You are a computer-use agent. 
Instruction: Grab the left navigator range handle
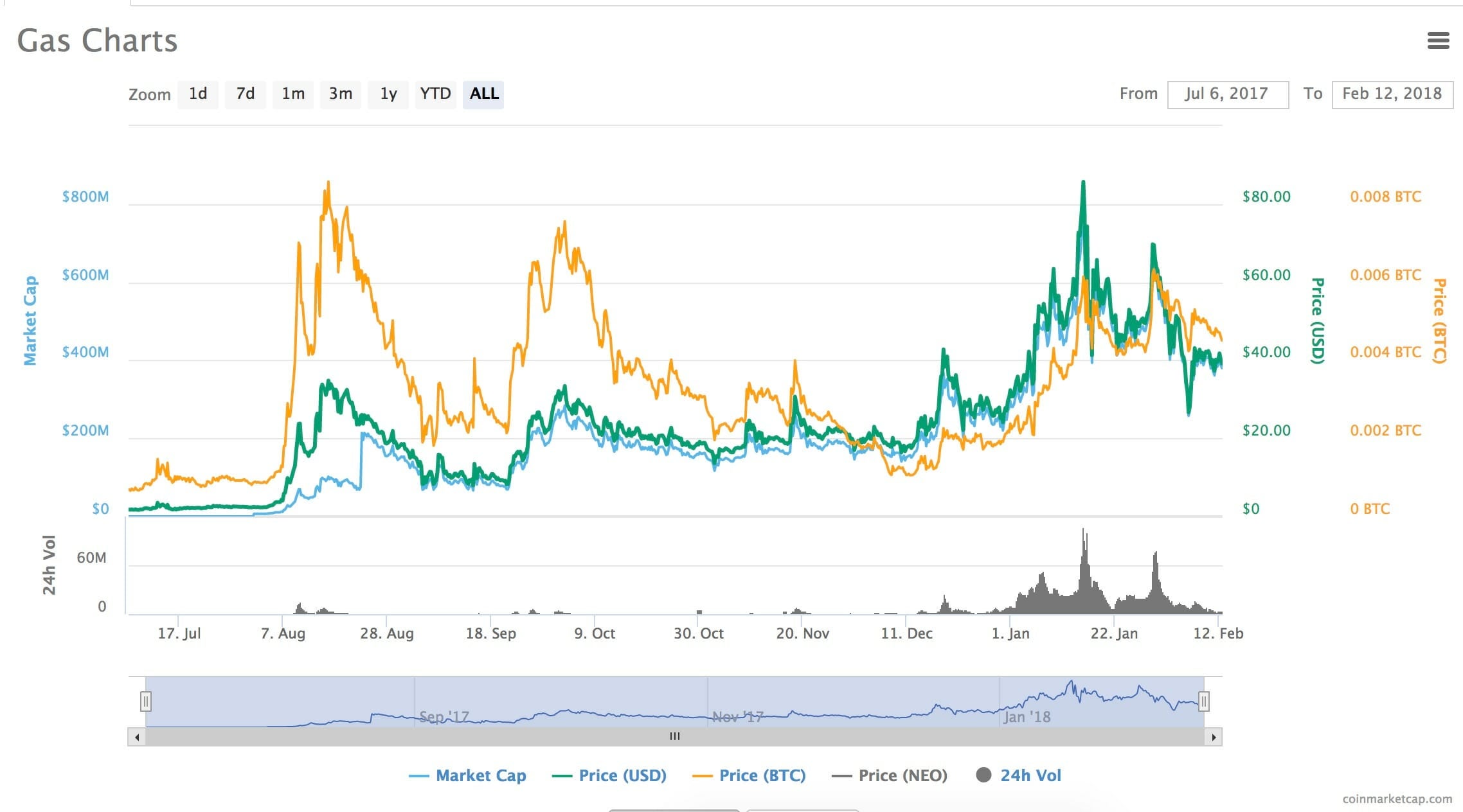[x=146, y=702]
